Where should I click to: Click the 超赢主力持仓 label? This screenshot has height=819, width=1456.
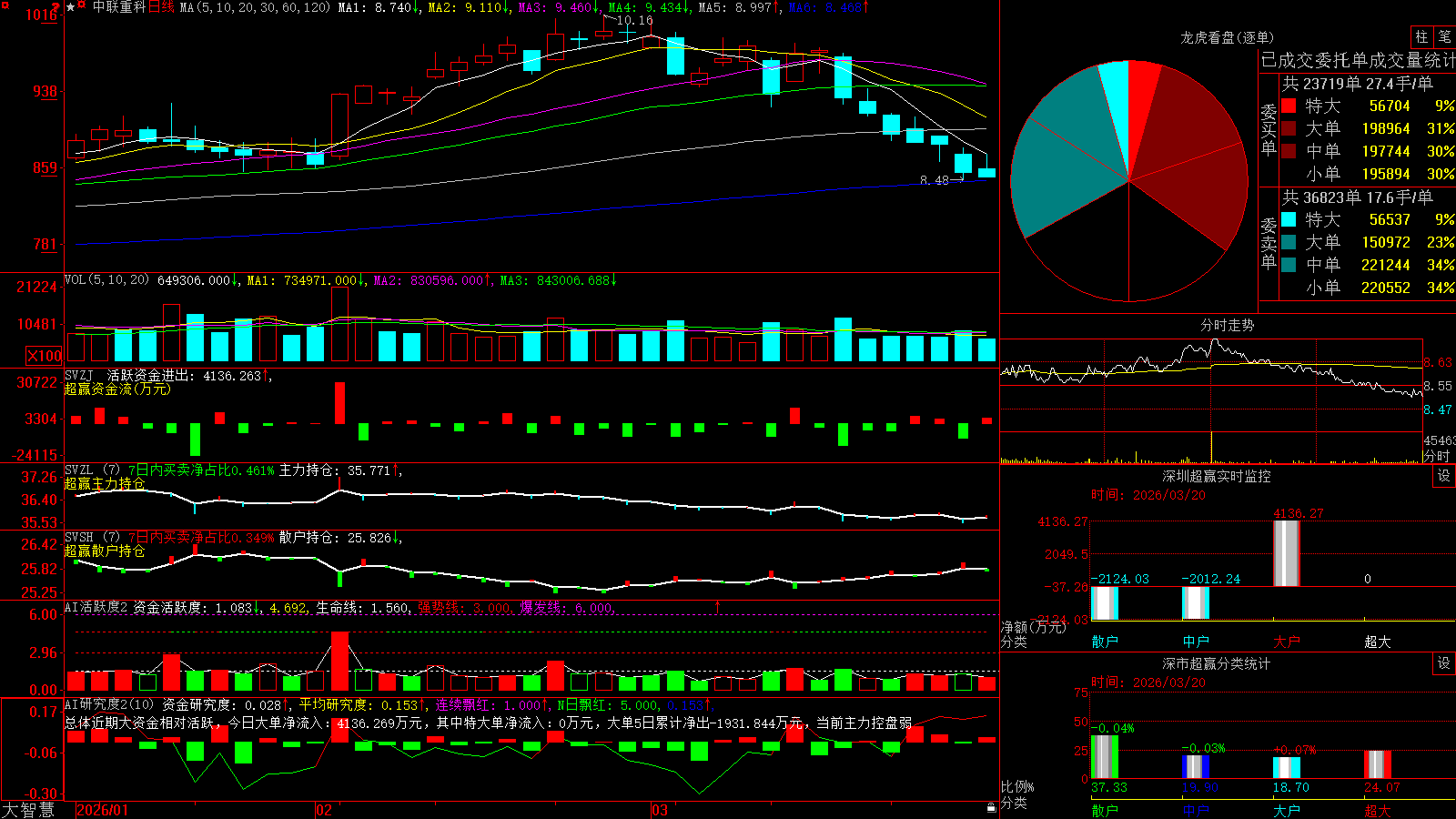(x=105, y=483)
